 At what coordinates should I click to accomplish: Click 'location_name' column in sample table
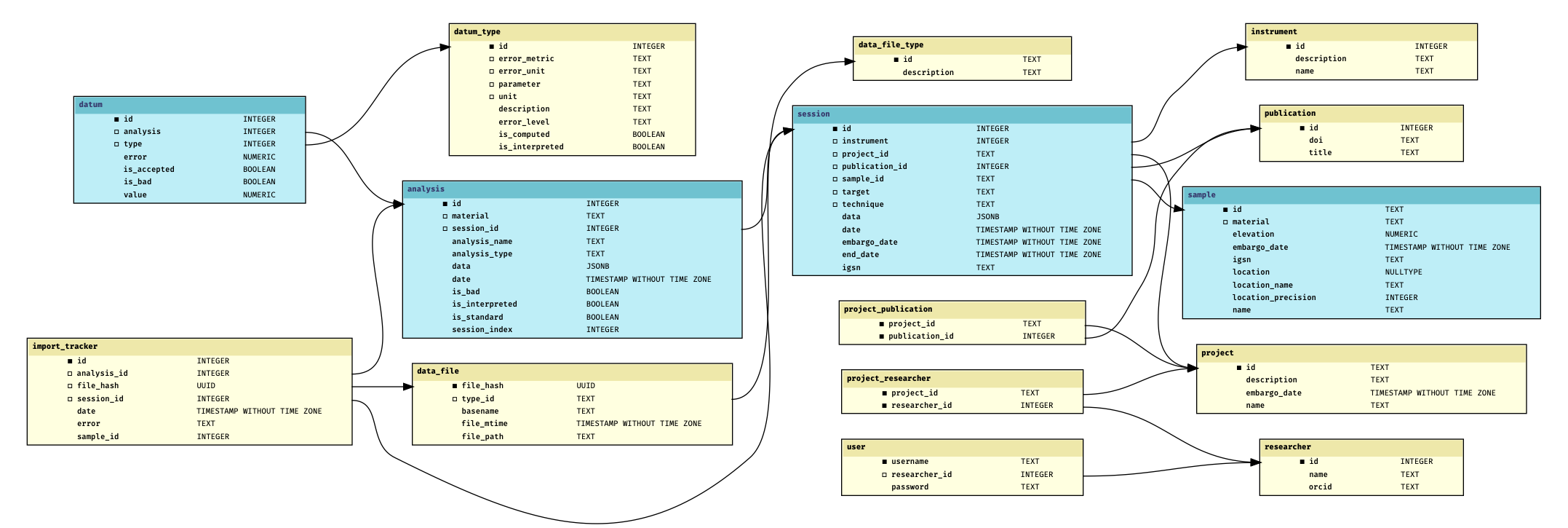coord(1262,285)
